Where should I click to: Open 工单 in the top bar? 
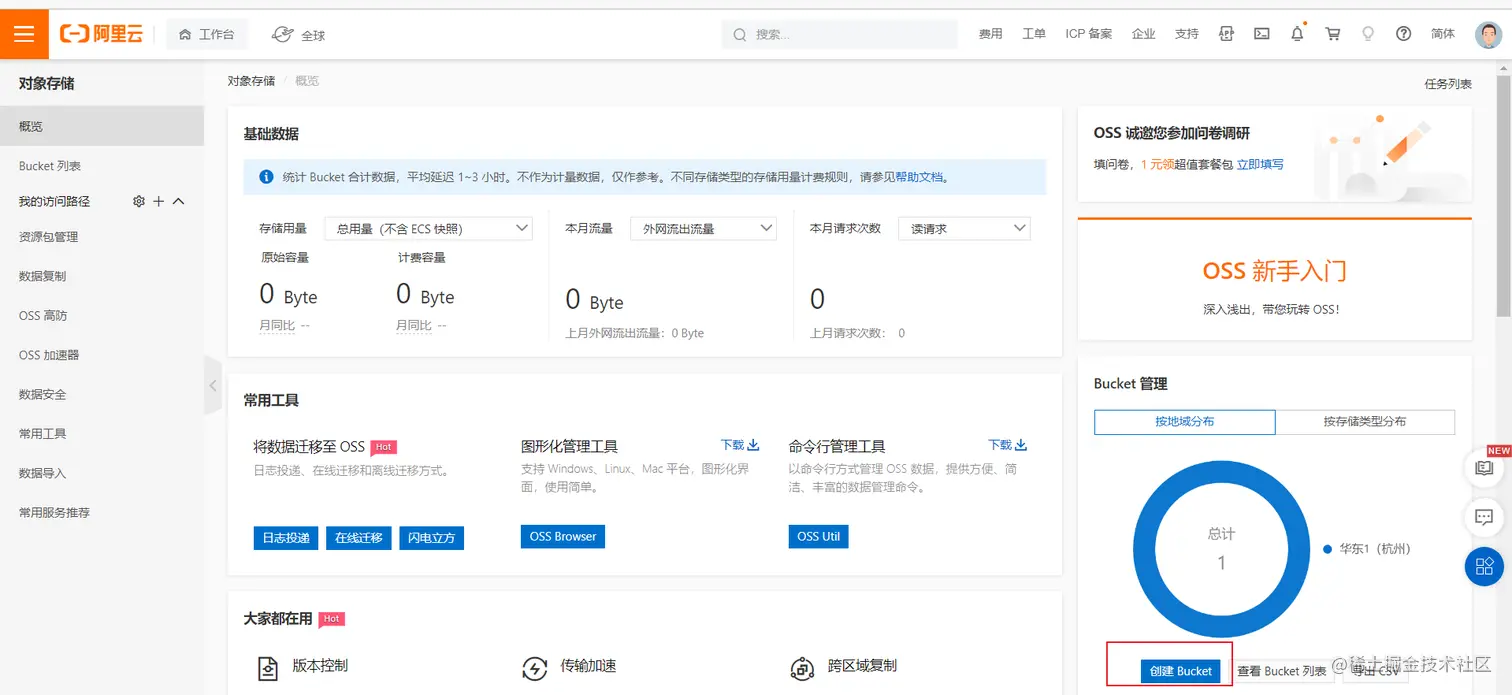[1034, 34]
